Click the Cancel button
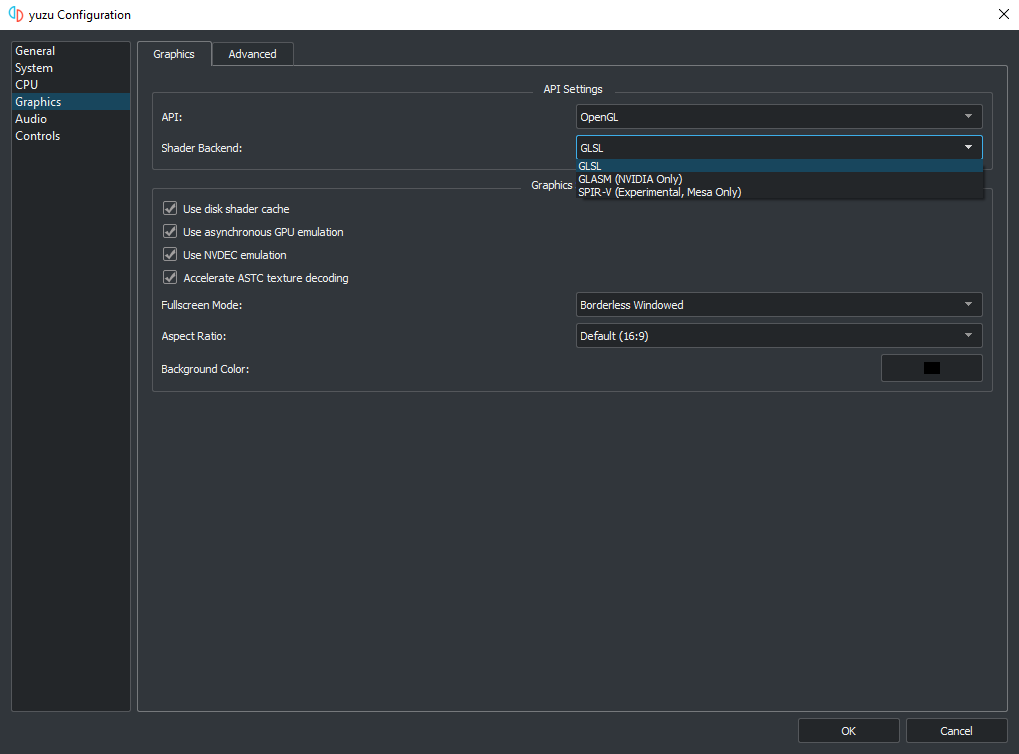This screenshot has height=754, width=1019. tap(956, 731)
